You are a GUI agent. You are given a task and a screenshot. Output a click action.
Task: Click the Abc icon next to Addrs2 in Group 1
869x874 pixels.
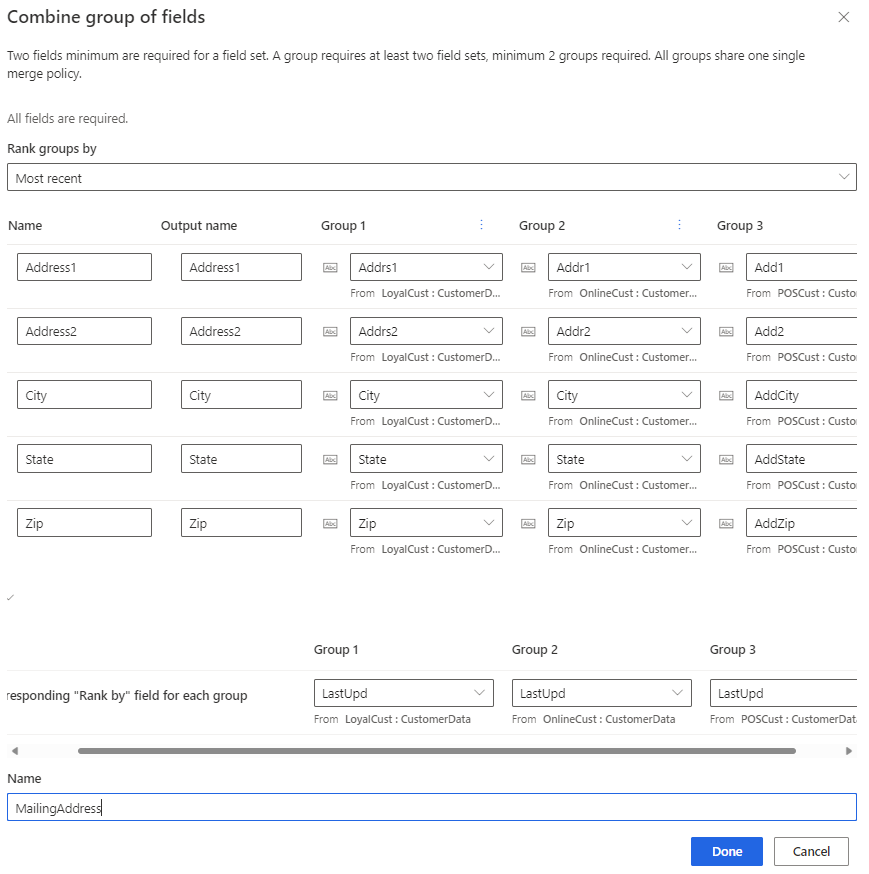point(330,331)
